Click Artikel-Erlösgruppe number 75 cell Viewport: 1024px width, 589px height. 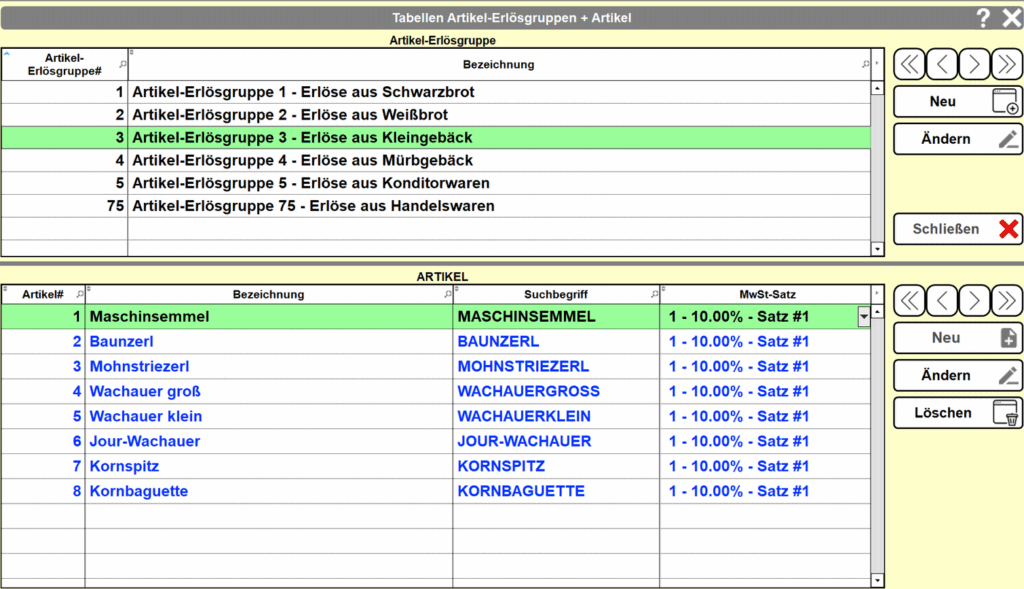[x=64, y=206]
